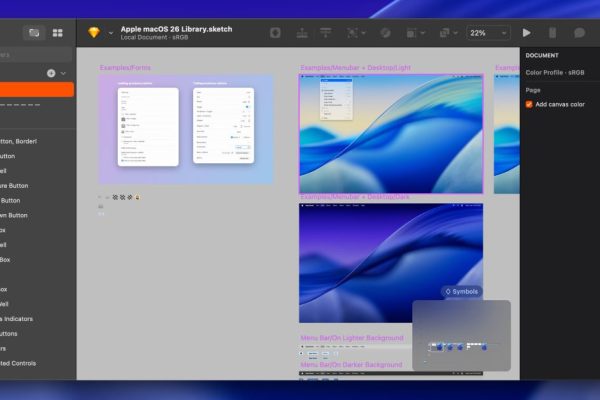Click the Create Symbol toolbar icon
Viewport: 600px width, 400px height.
pos(275,33)
